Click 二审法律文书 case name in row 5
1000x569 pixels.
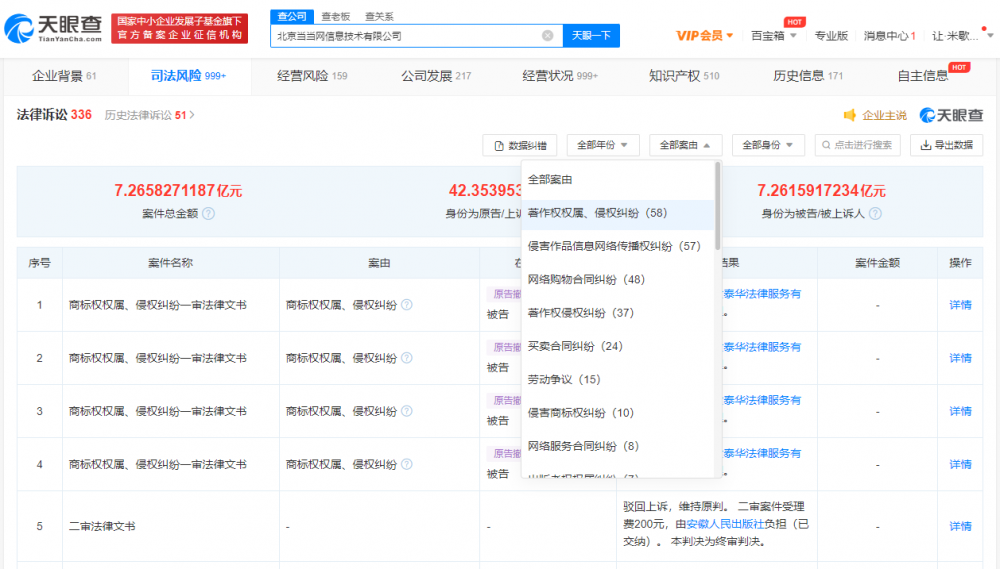point(102,526)
